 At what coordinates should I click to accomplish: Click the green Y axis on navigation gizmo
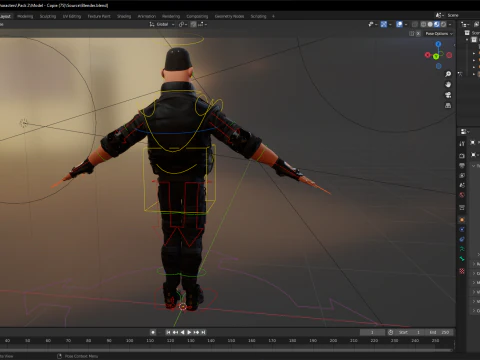pyautogui.click(x=436, y=57)
